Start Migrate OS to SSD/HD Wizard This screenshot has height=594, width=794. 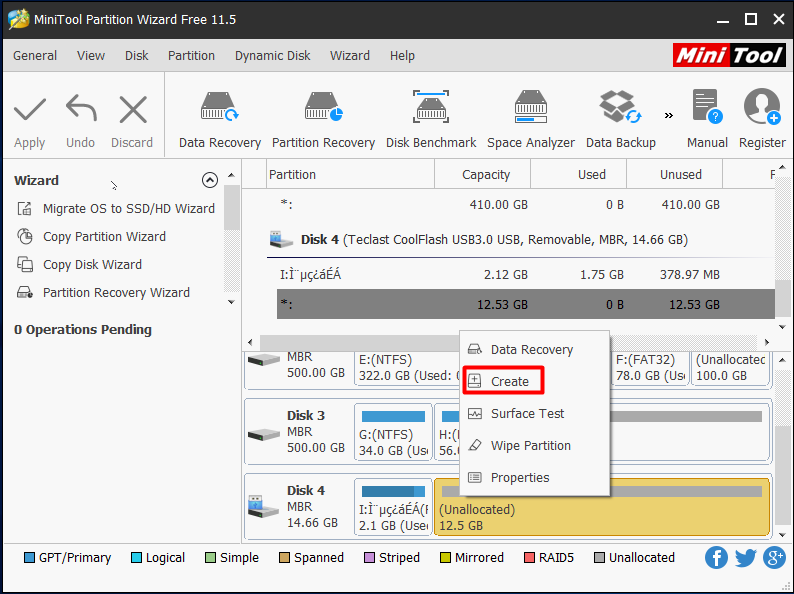click(116, 209)
